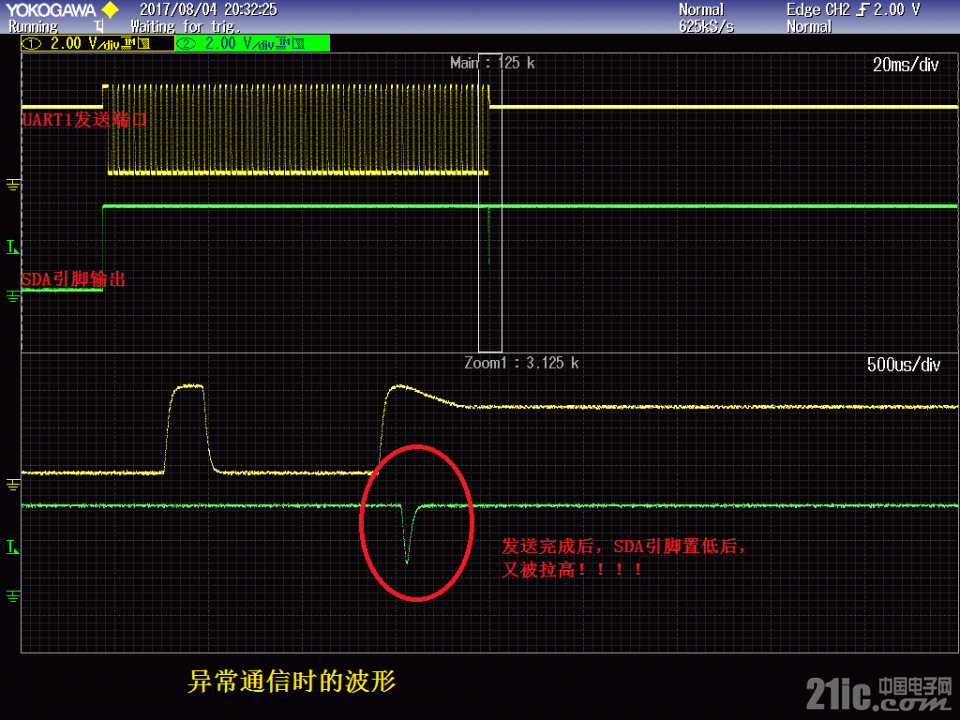
Task: Click the 500us/div zoom timebase readout
Action: [x=903, y=365]
